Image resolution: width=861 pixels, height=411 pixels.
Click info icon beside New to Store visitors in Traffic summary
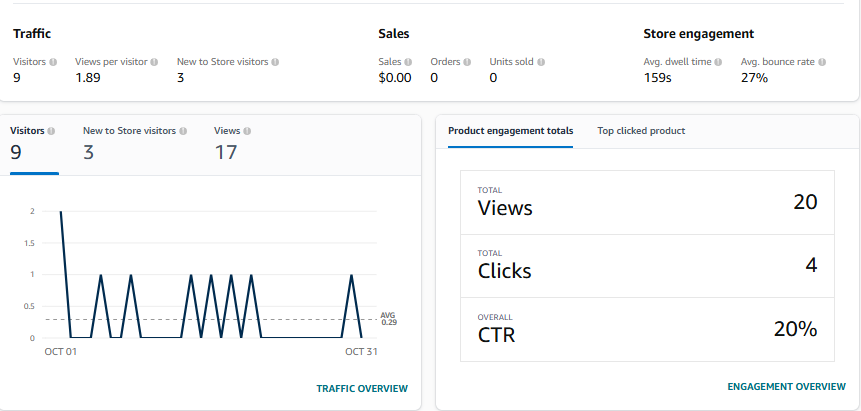(275, 62)
